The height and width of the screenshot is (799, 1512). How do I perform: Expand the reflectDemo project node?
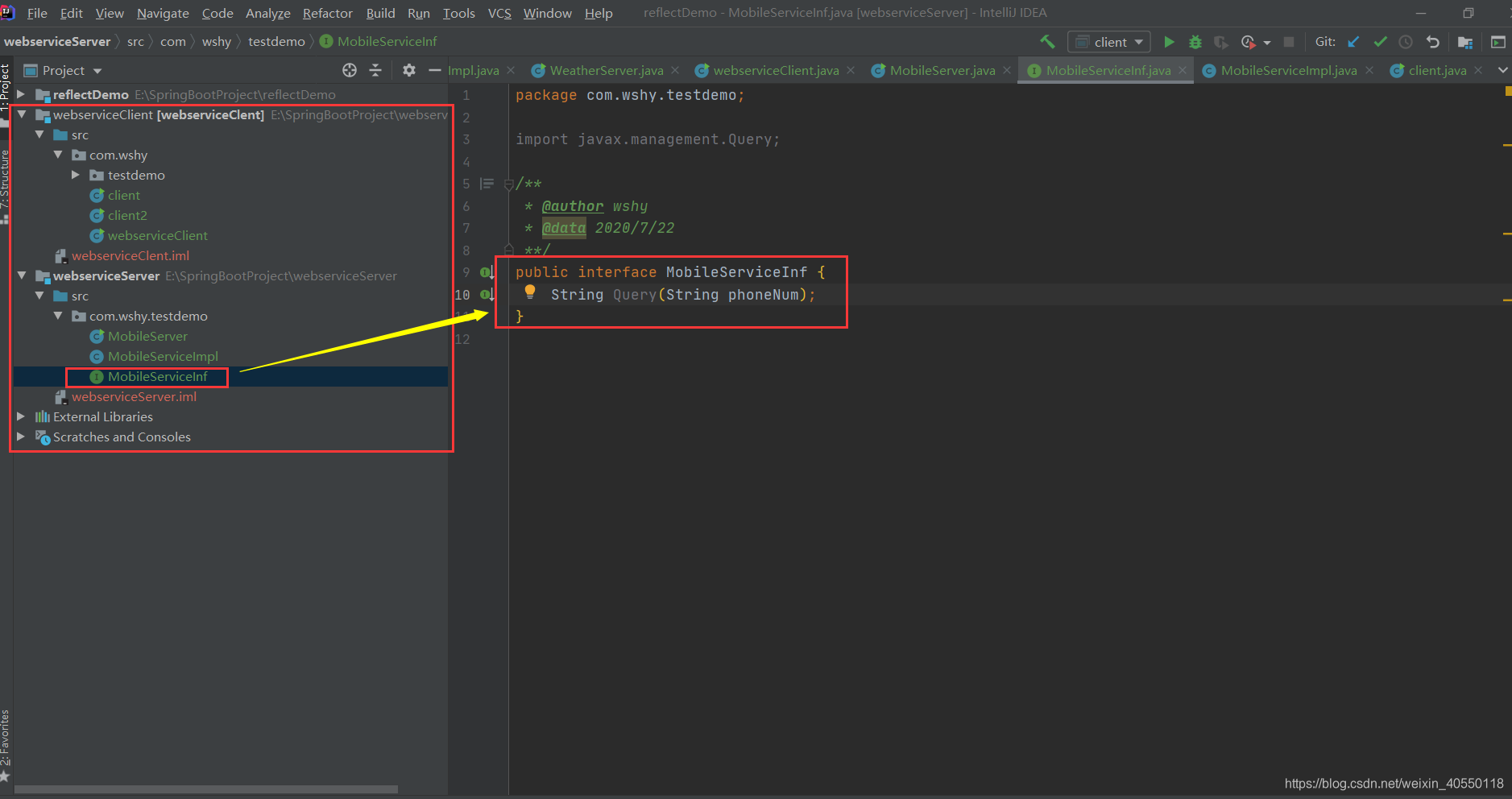coord(21,94)
